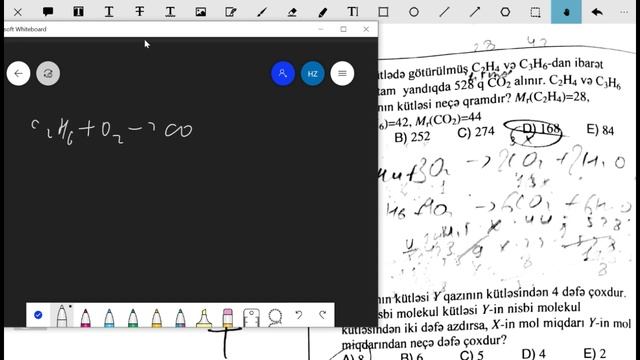Viewport: 640px width, 360px height.
Task: Click the Whiteboard window title text
Action: click(25, 29)
